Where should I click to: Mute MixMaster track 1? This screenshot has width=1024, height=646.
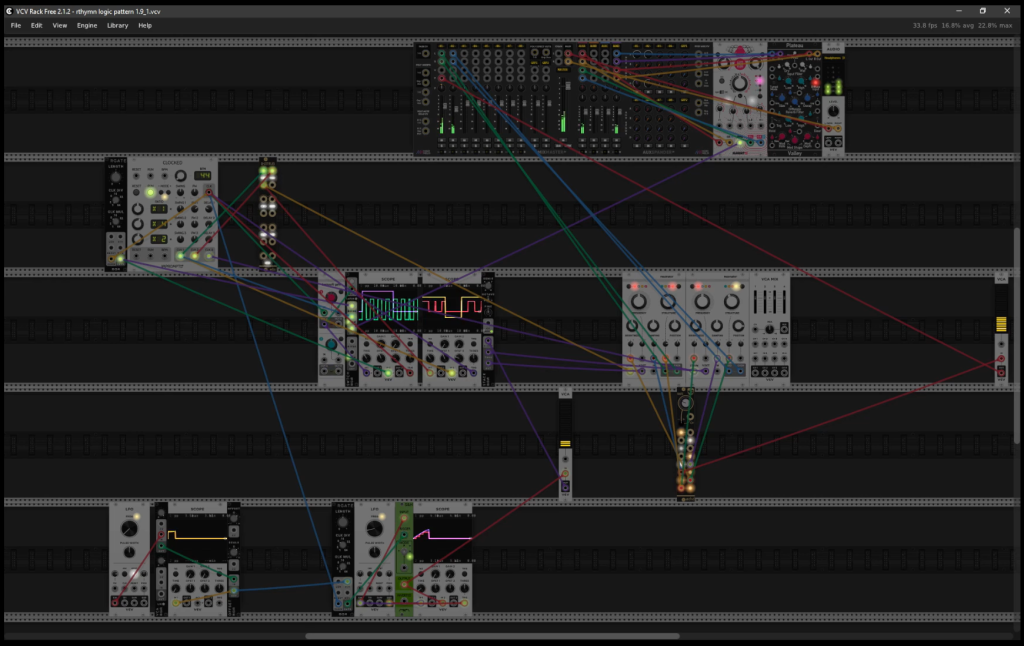pos(441,140)
